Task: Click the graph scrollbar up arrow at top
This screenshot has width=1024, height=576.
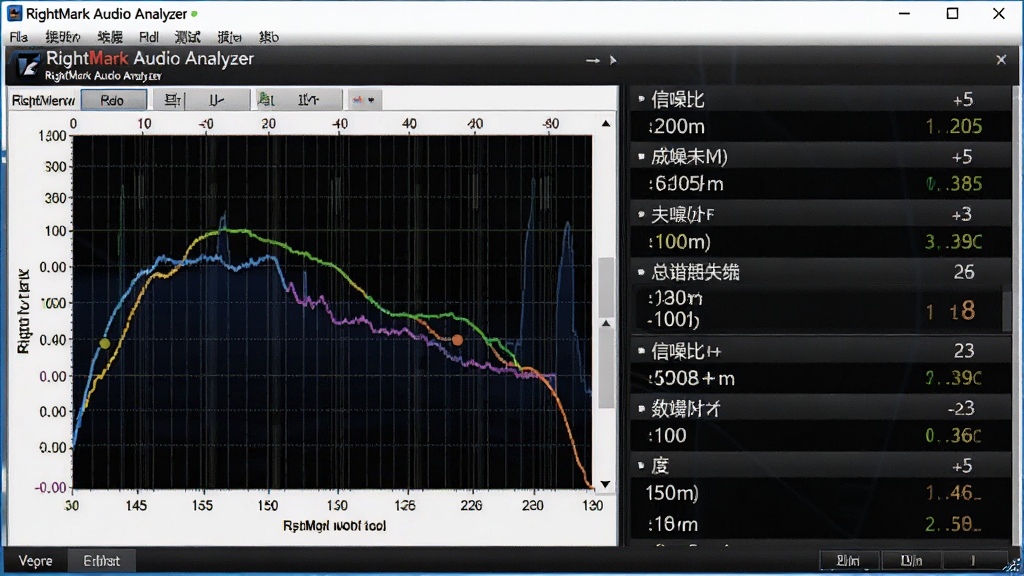Action: tap(606, 123)
